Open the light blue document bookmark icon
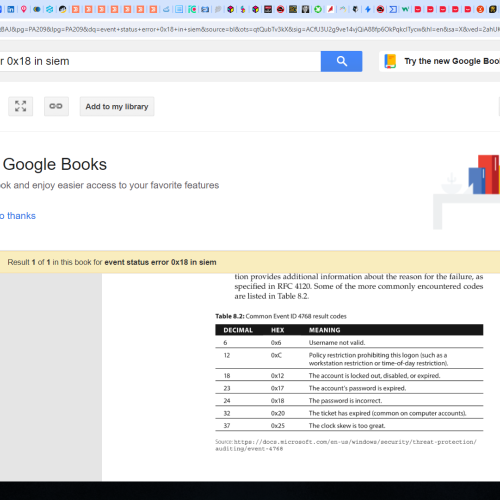The width and height of the screenshot is (500, 500). click(x=179, y=9)
